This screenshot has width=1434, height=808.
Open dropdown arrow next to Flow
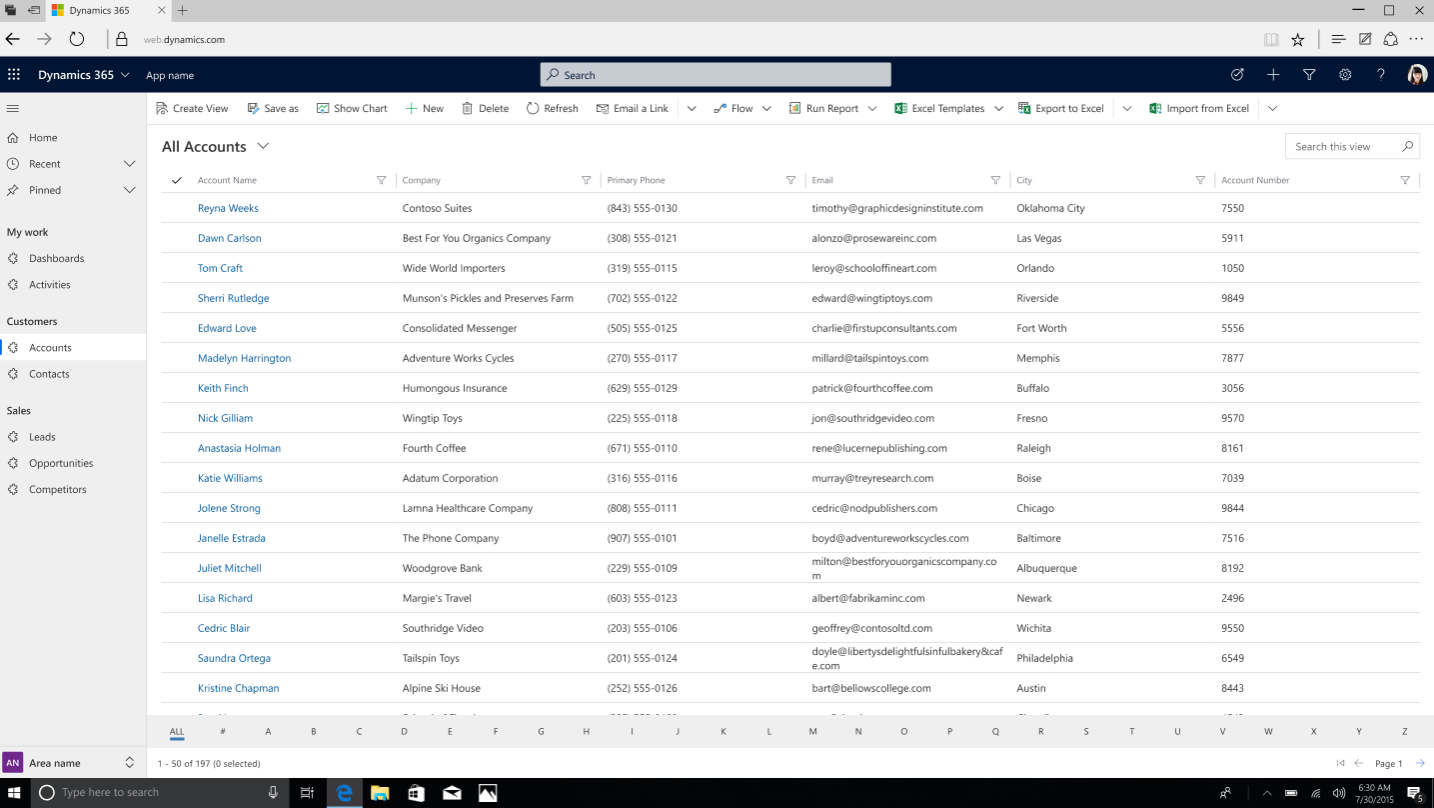click(x=767, y=108)
